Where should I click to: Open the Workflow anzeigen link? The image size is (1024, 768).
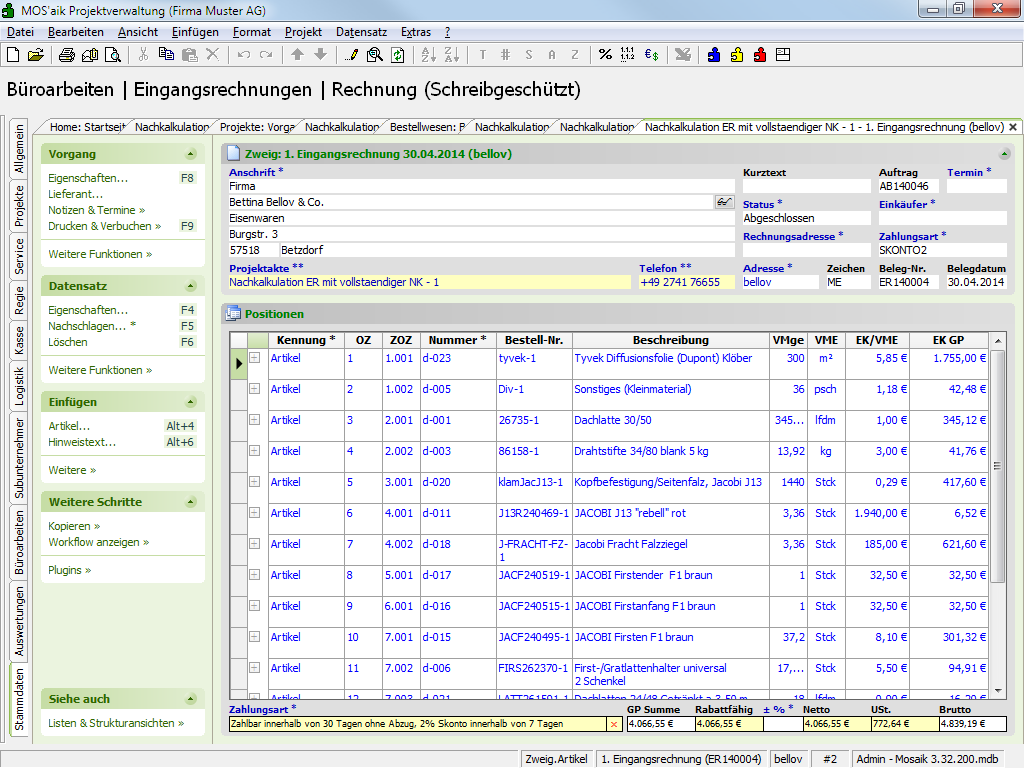[x=94, y=542]
